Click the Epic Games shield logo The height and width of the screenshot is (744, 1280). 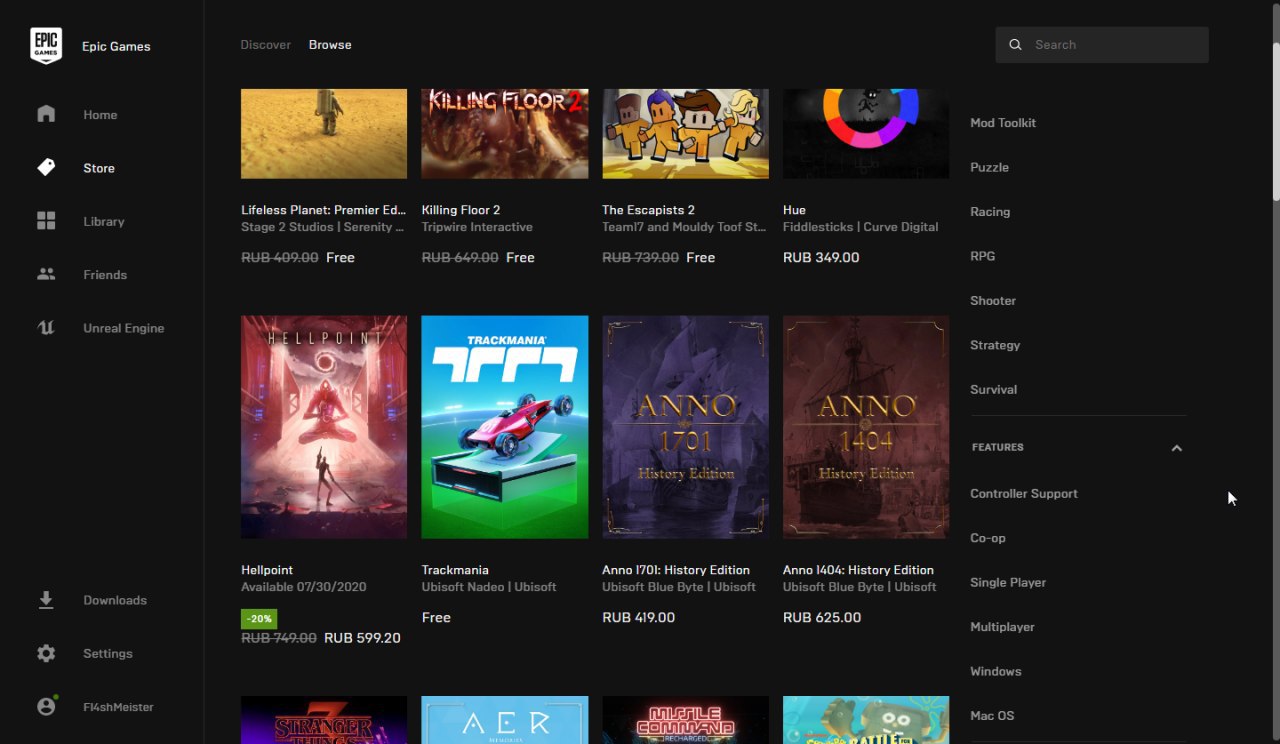click(46, 46)
